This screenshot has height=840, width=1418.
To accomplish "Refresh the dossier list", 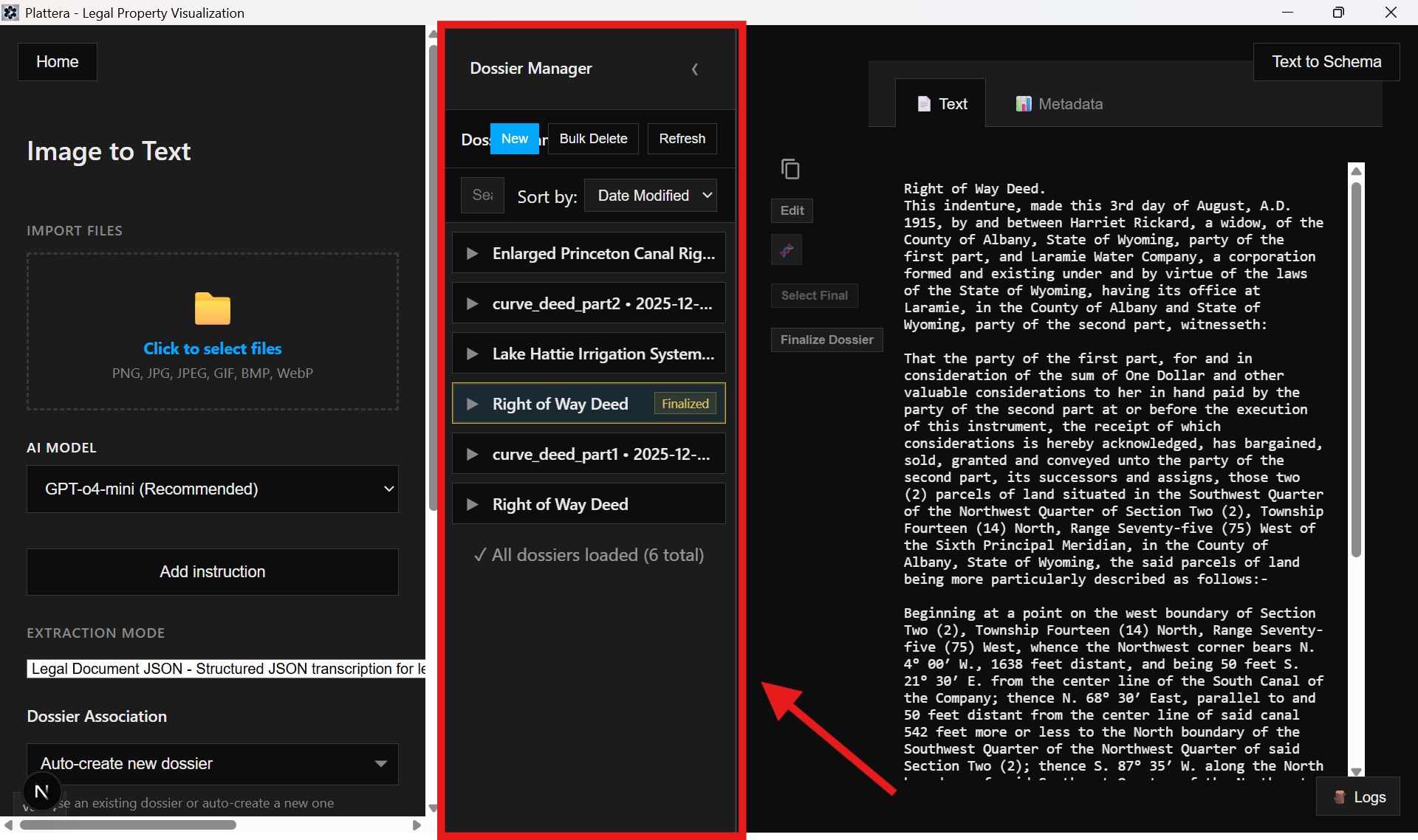I will pos(681,138).
